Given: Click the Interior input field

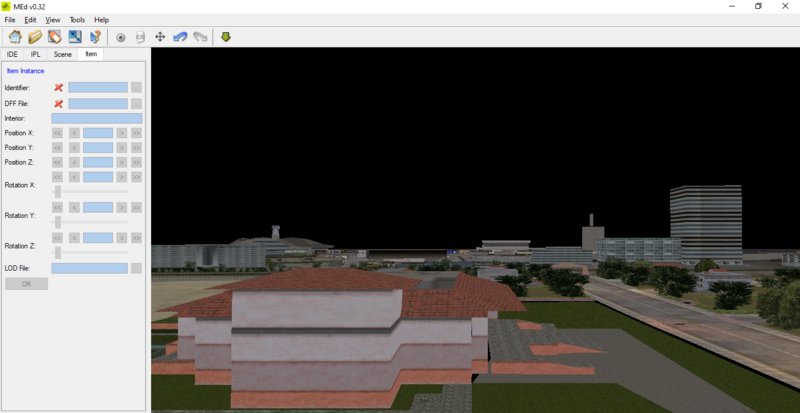Looking at the screenshot, I should pyautogui.click(x=97, y=118).
